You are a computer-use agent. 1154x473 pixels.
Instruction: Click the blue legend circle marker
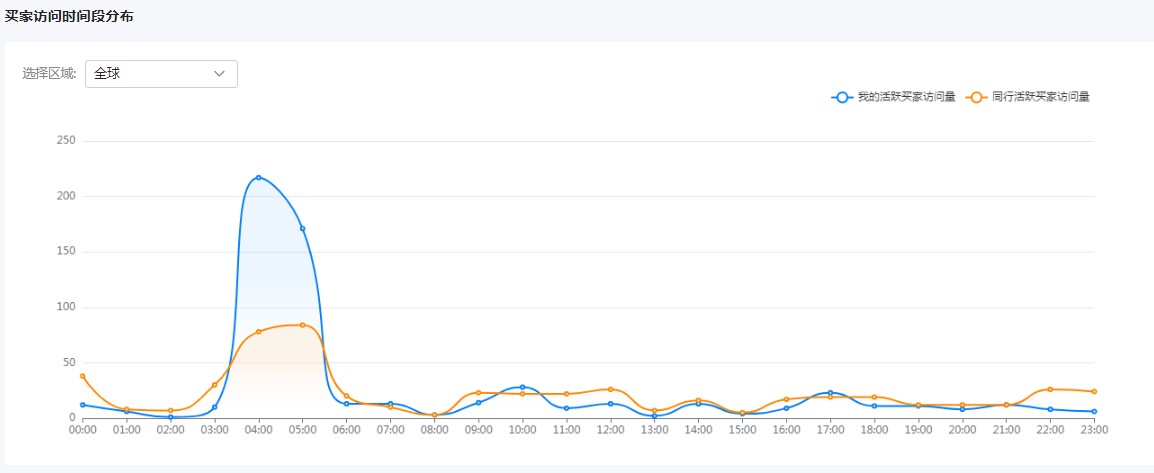842,97
